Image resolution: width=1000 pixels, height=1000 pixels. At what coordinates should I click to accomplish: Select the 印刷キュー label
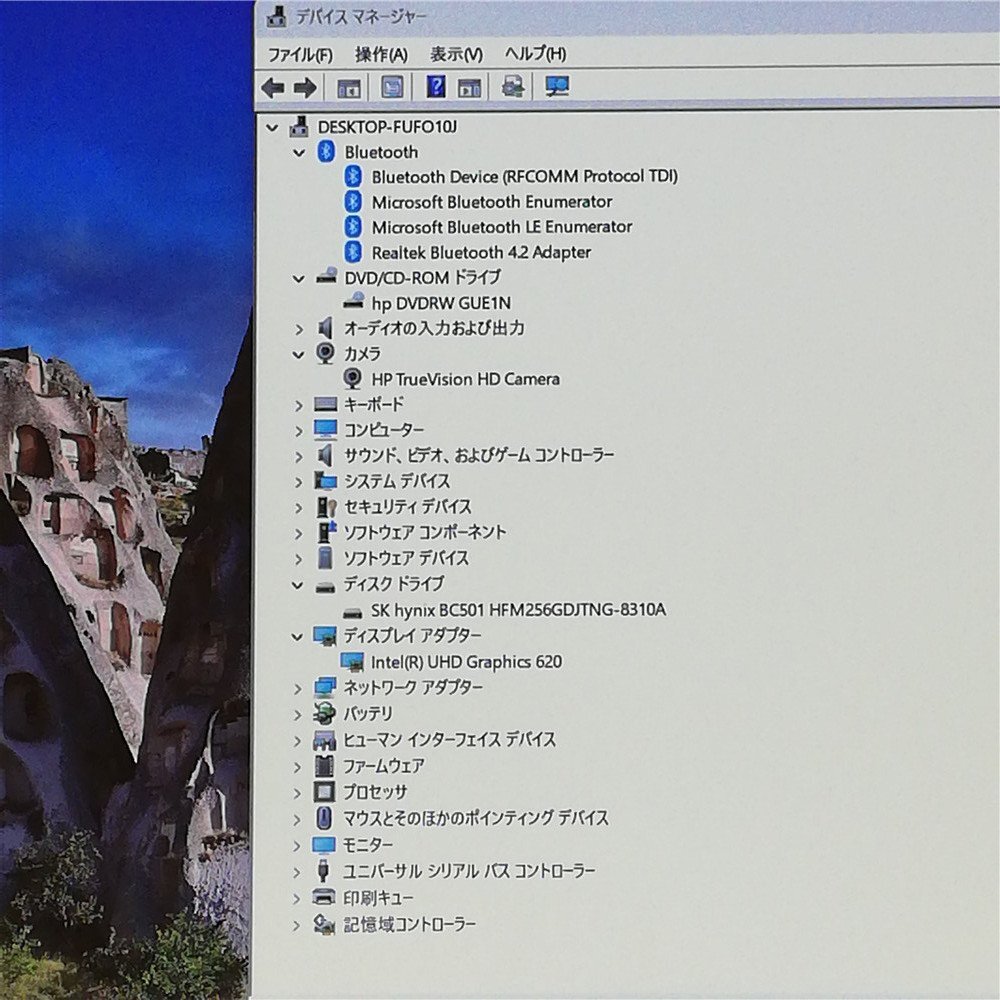378,898
